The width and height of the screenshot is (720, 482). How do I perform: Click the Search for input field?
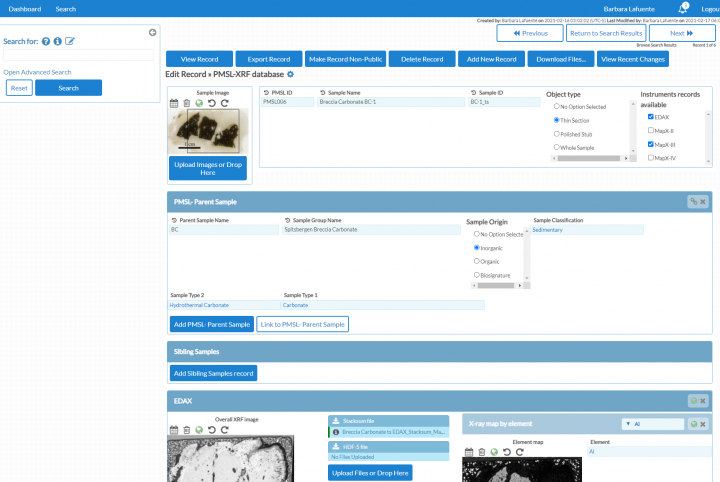pos(79,55)
